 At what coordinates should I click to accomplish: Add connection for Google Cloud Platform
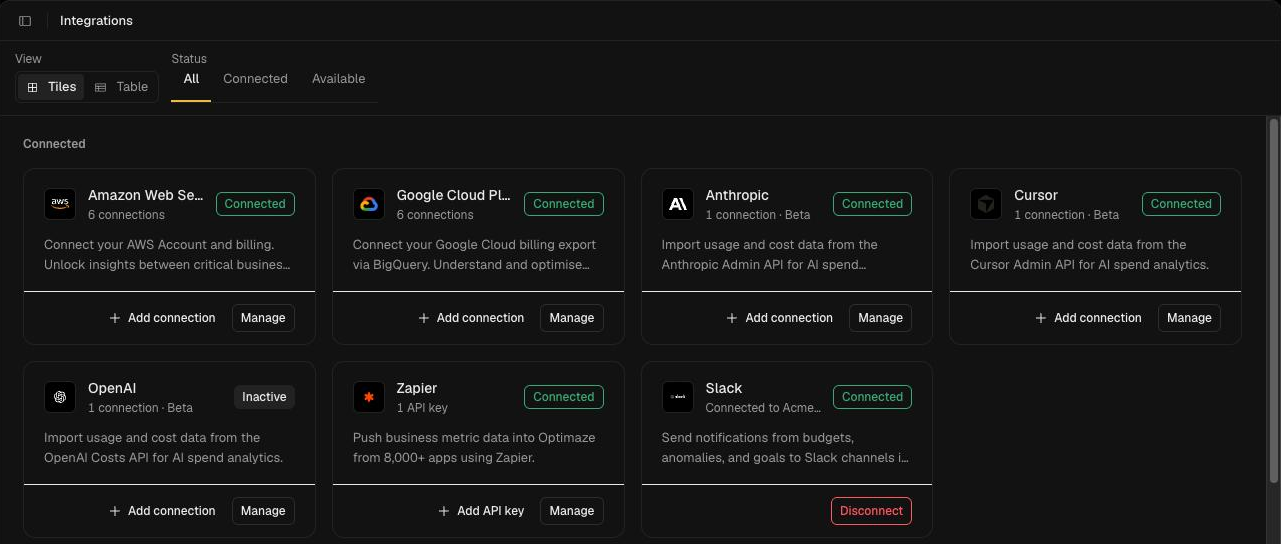(471, 318)
